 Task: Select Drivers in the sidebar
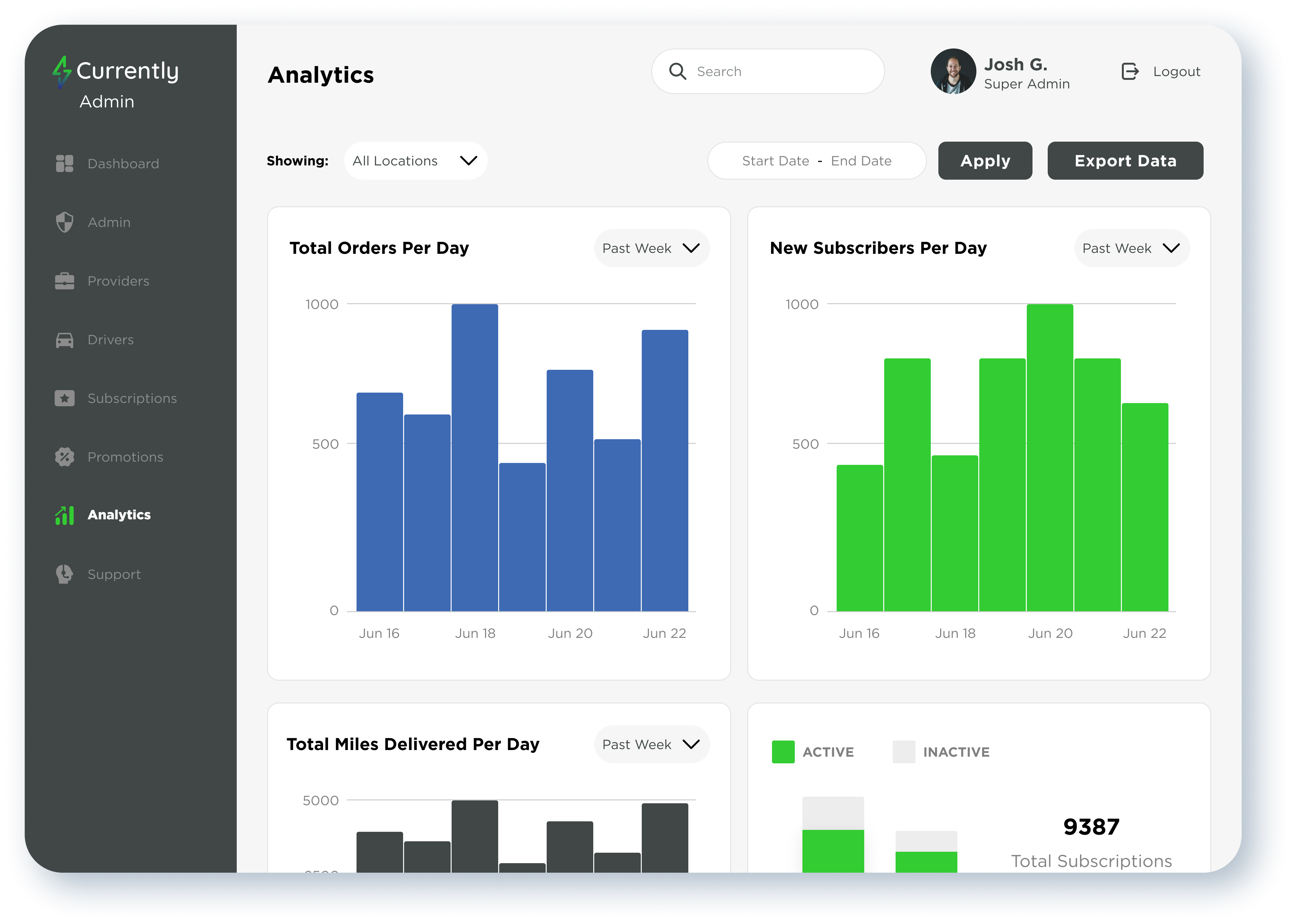[x=110, y=340]
